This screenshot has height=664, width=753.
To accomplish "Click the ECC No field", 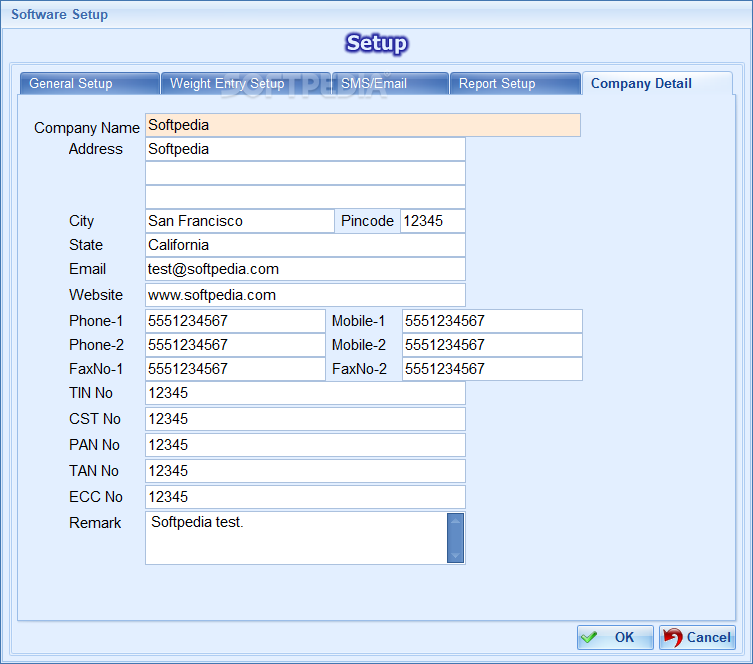I will coord(305,496).
